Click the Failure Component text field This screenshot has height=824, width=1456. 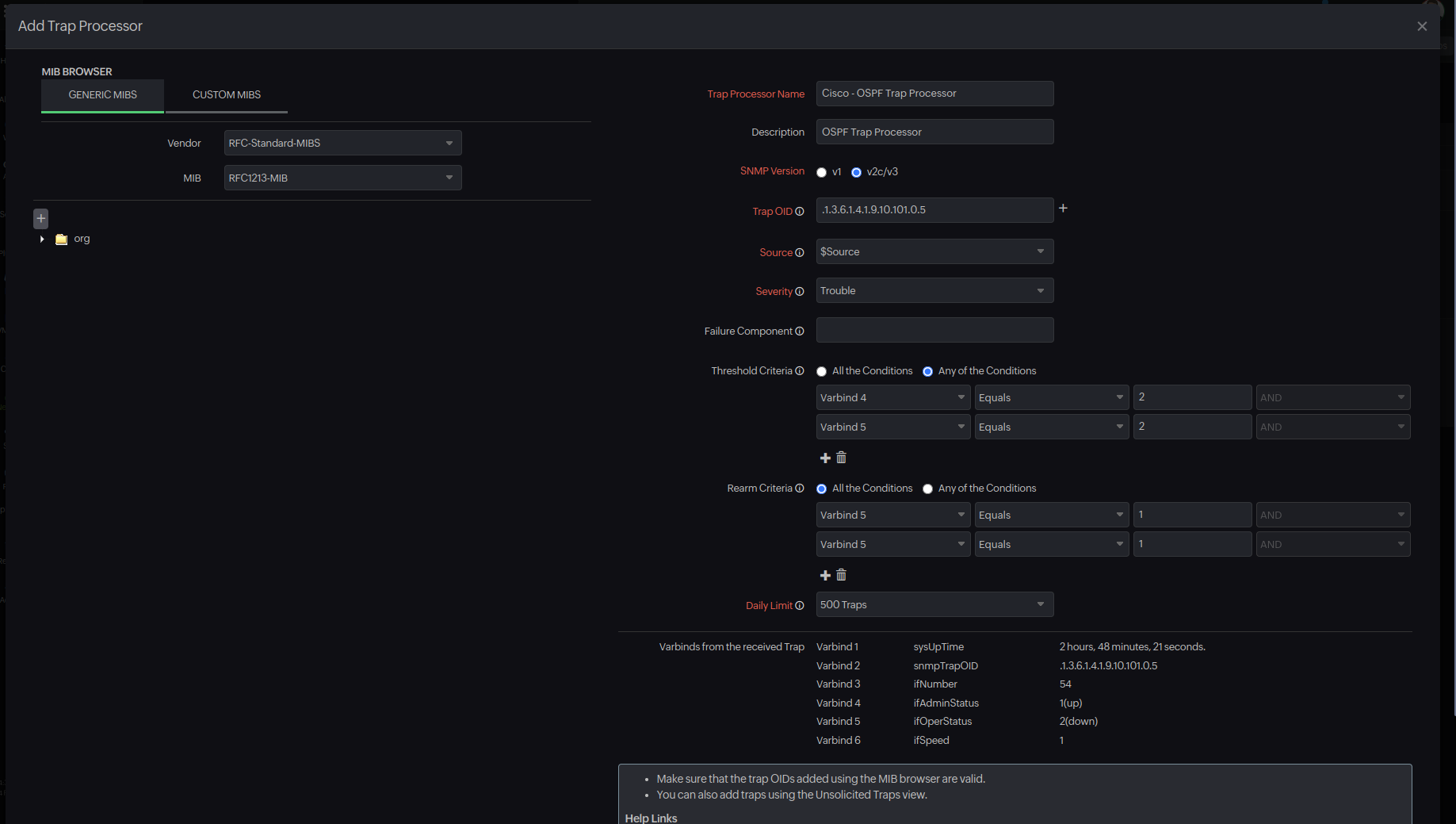pyautogui.click(x=934, y=331)
